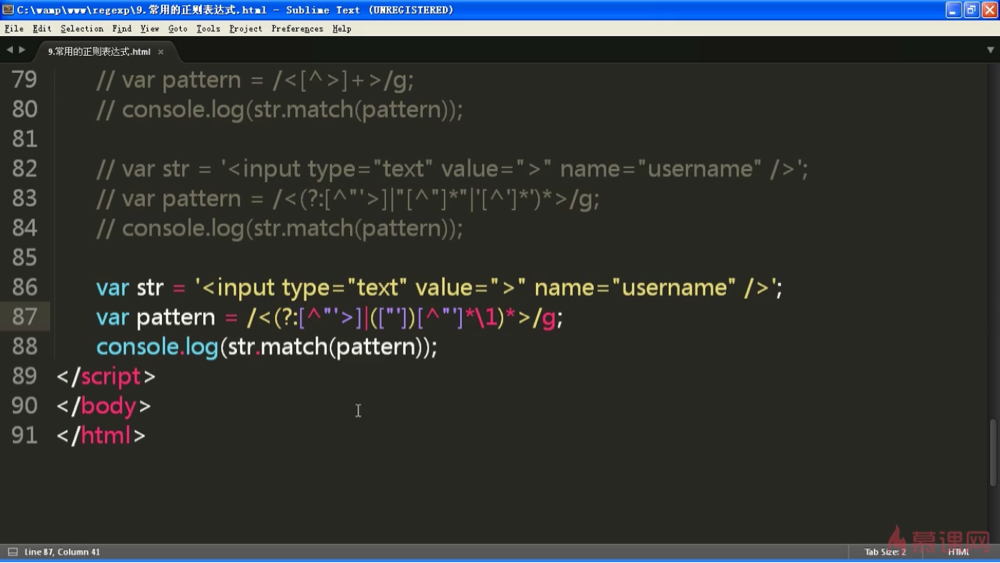Open the Help menu
Image resolution: width=1000 pixels, height=563 pixels.
342,29
